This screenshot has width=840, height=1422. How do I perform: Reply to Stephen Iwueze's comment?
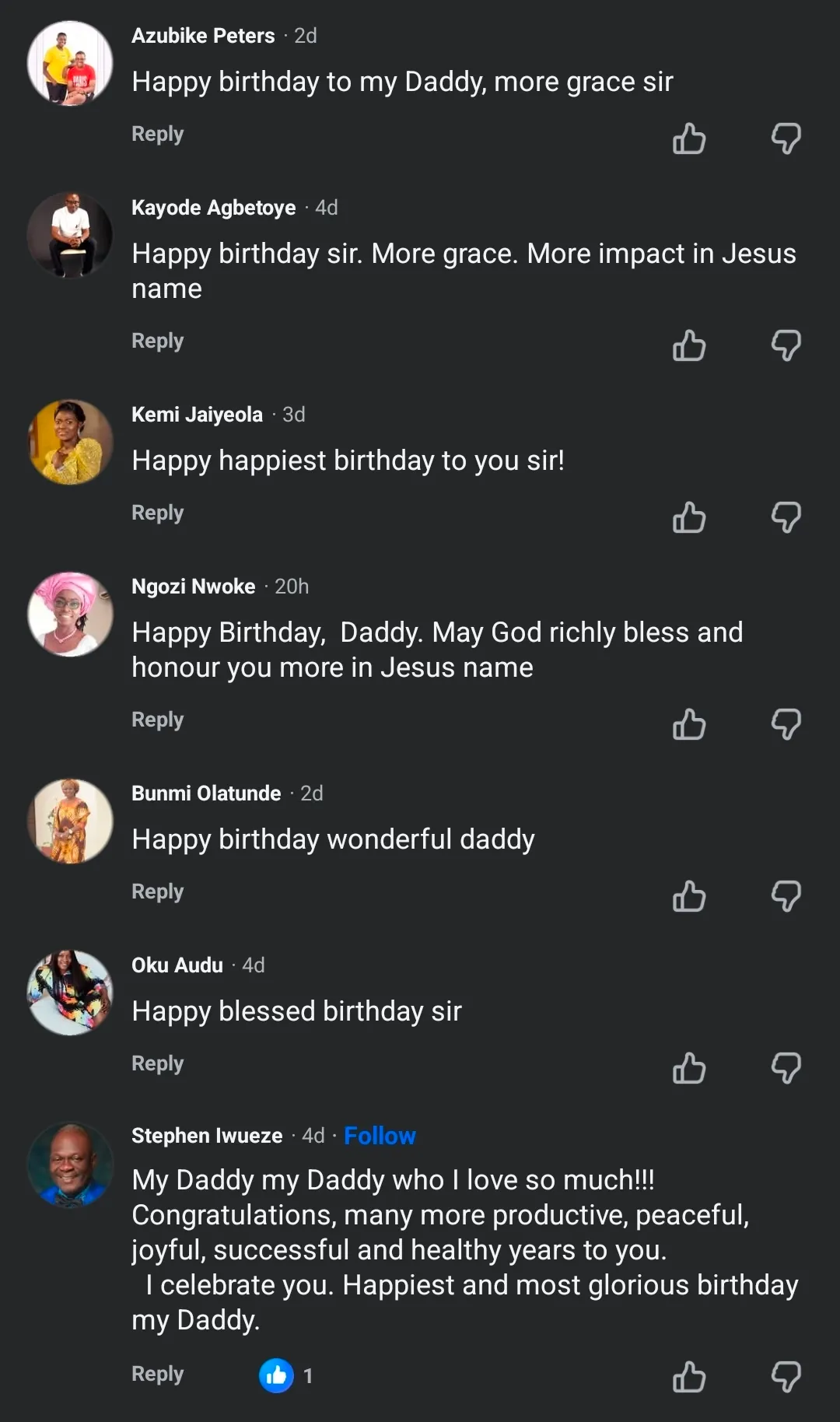coord(157,1374)
